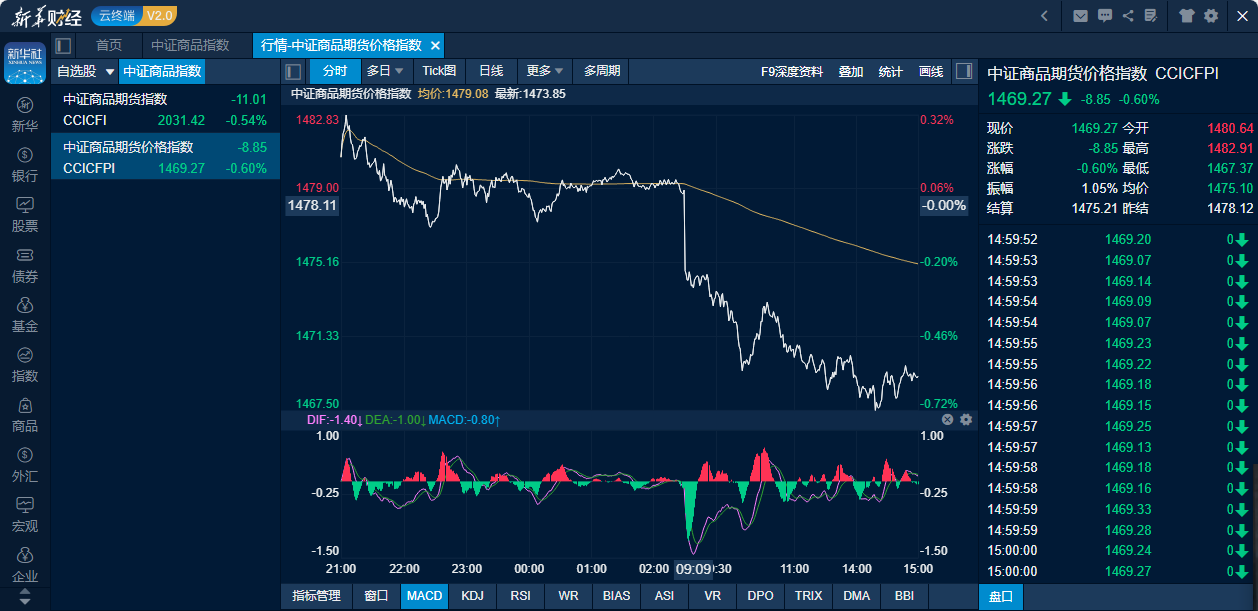This screenshot has width=1258, height=611.
Task: Click the 指标管理 button
Action: tap(316, 596)
